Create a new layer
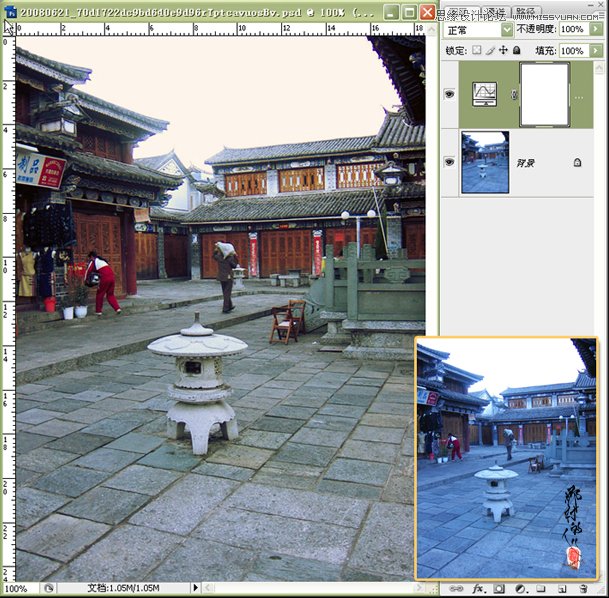Screen dimensions: 609x598 click(x=562, y=589)
